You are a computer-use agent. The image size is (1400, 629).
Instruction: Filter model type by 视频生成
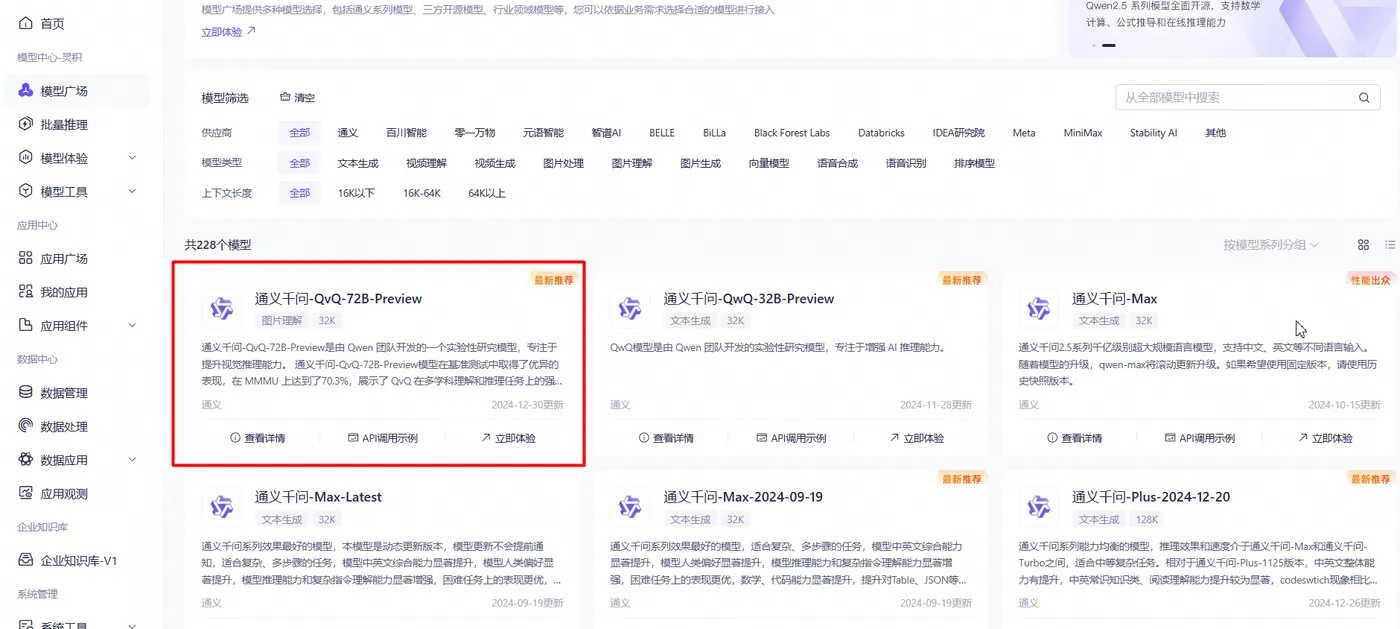(x=495, y=163)
